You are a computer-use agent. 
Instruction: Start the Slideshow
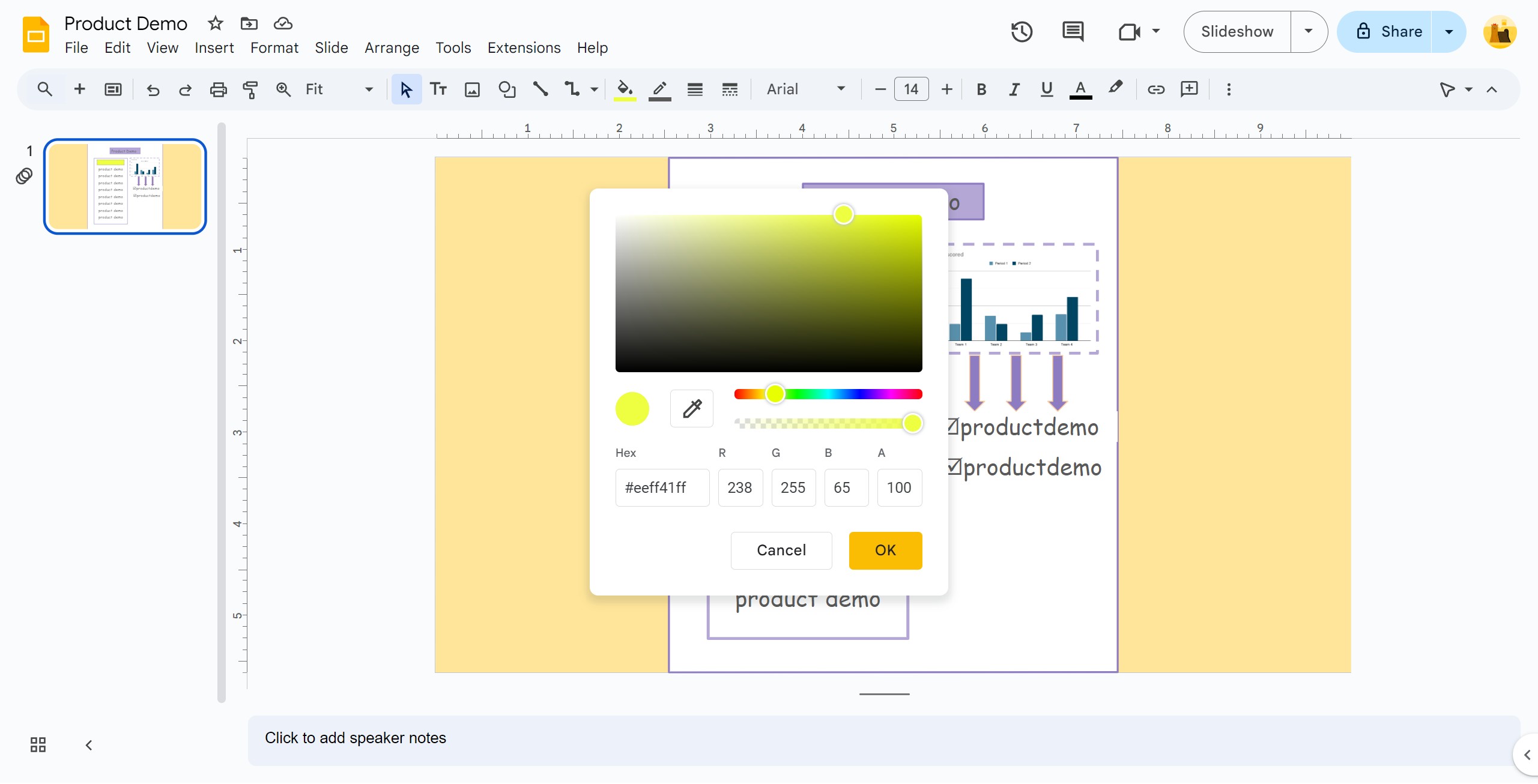(x=1237, y=32)
